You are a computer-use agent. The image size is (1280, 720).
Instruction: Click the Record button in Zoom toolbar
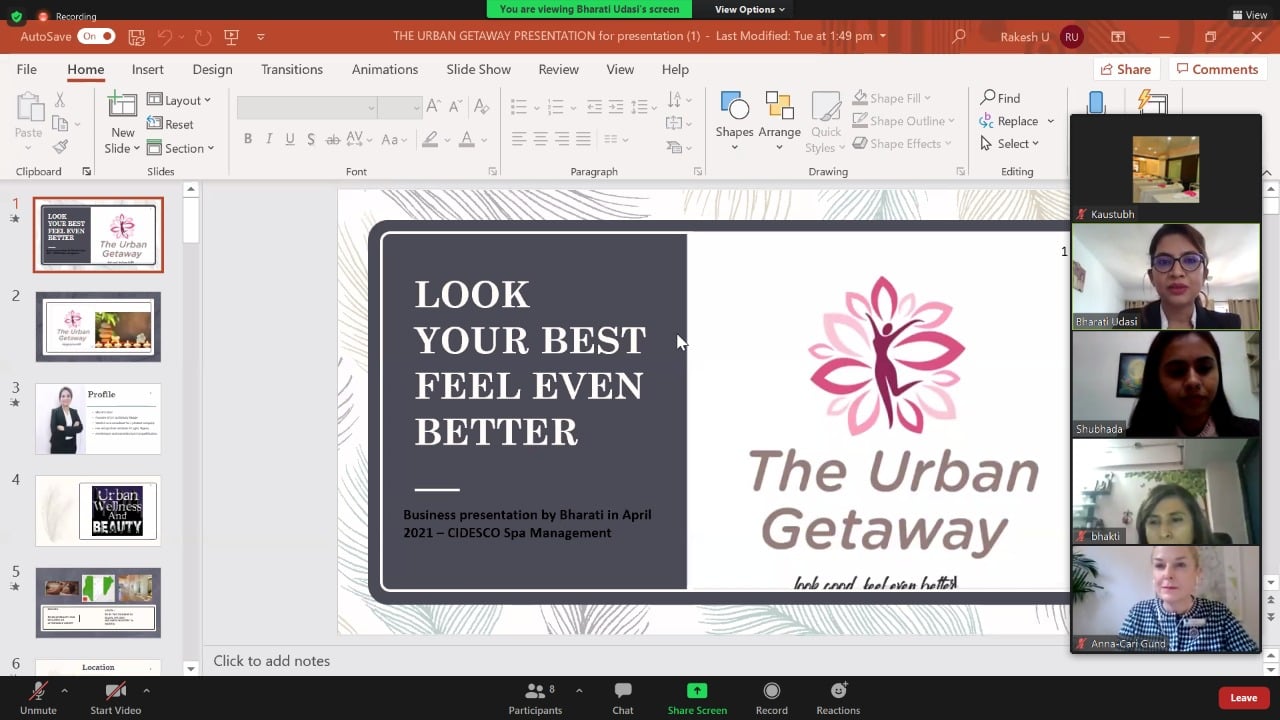[771, 691]
